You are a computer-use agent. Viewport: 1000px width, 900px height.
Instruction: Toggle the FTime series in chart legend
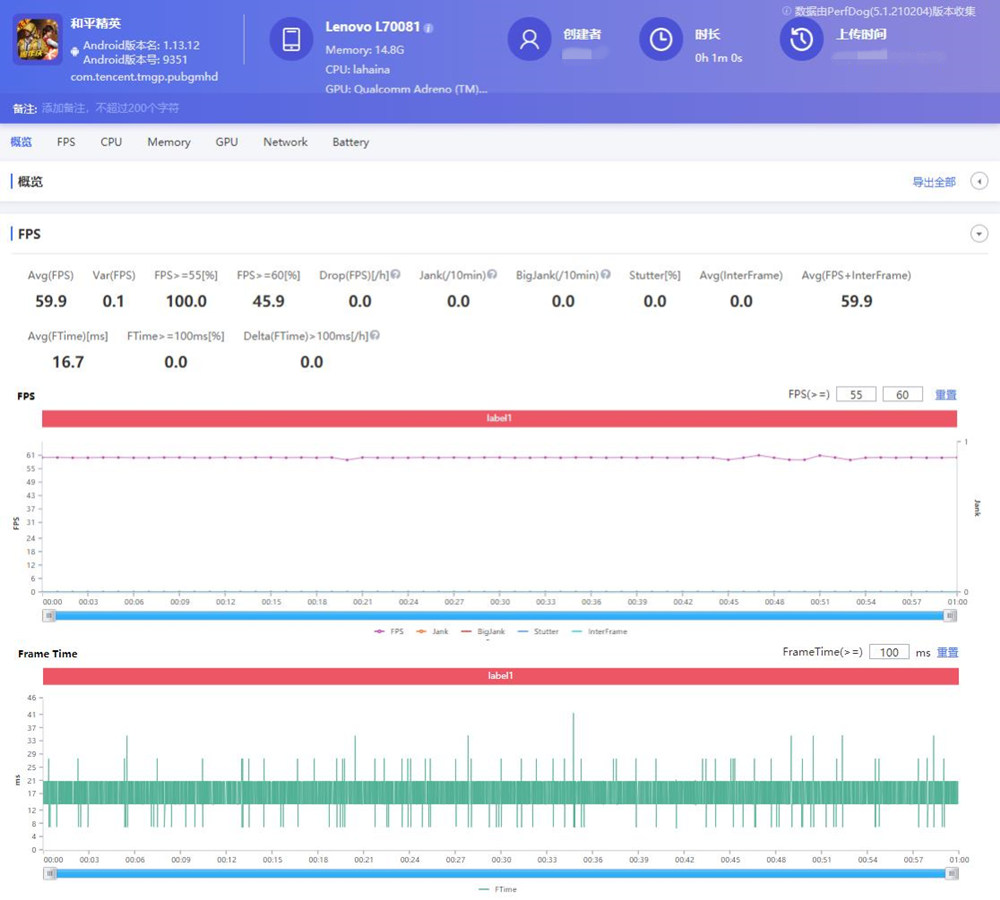point(497,889)
